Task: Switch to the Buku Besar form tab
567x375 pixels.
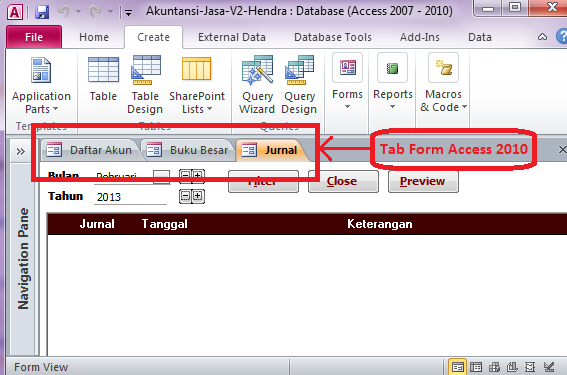Action: pyautogui.click(x=187, y=150)
